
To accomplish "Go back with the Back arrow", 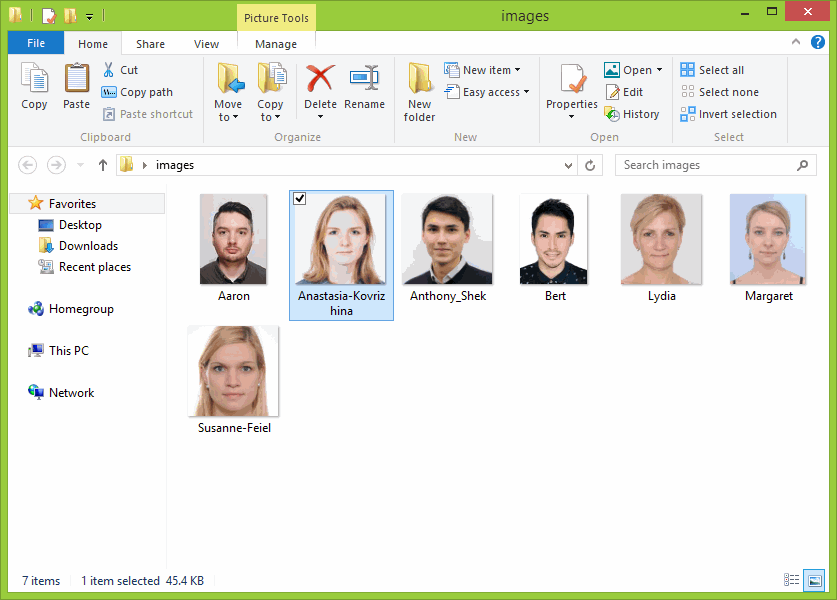I will click(28, 165).
